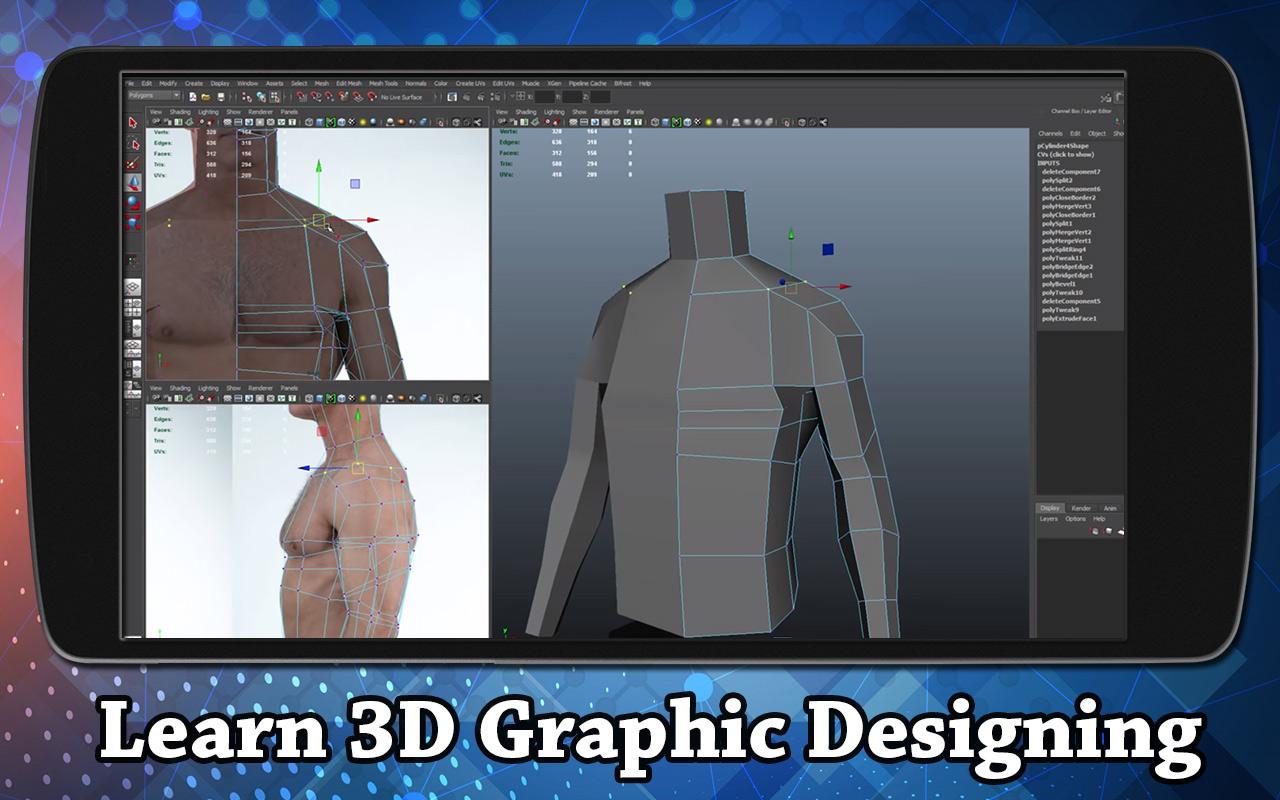Open Lighting menu of the perspective viewport
This screenshot has height=800, width=1280.
pos(554,112)
